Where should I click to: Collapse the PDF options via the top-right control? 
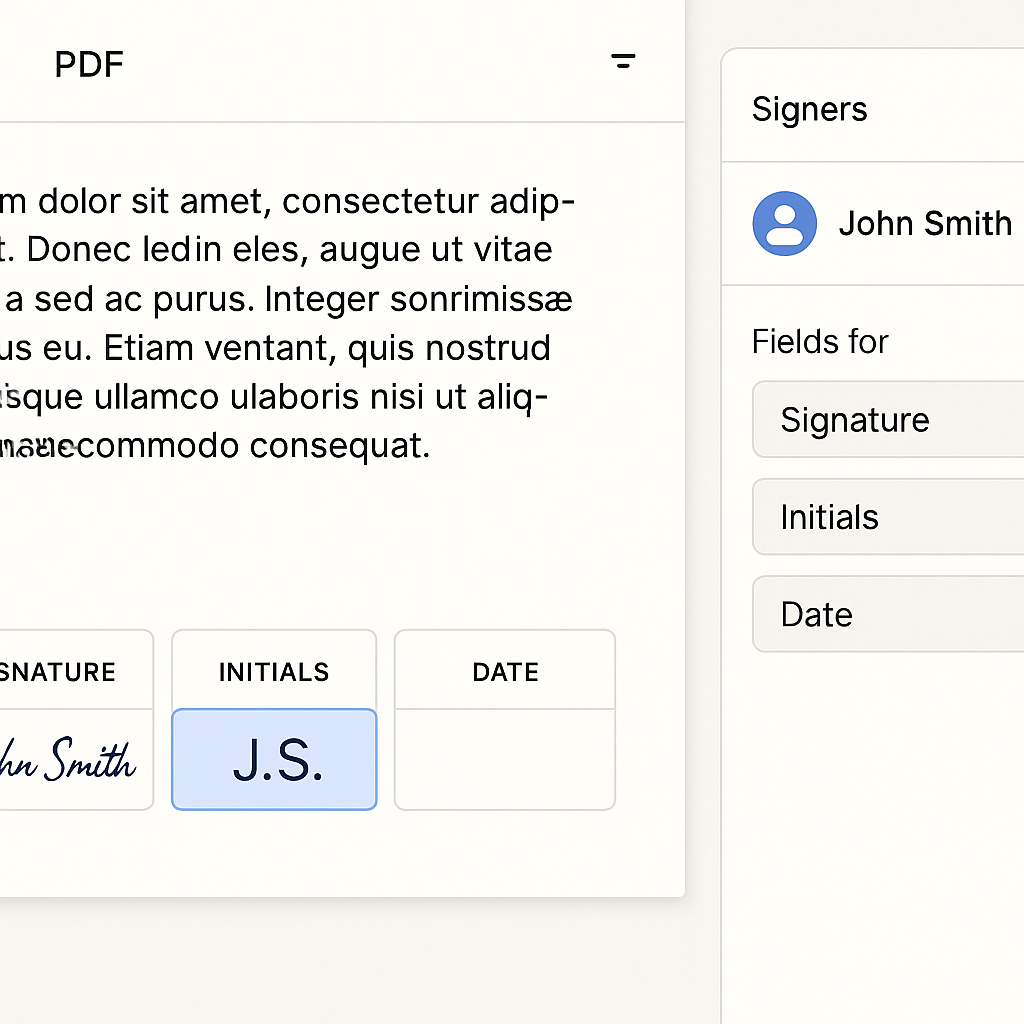click(622, 60)
